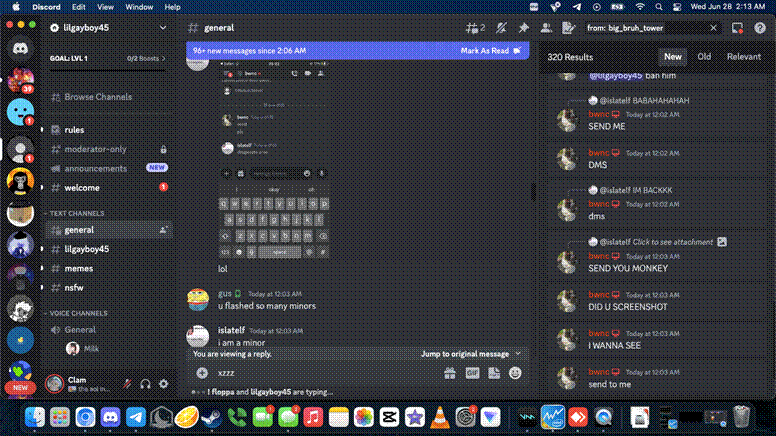This screenshot has height=436, width=776.
Task: Switch search results to Old tab
Action: (704, 57)
